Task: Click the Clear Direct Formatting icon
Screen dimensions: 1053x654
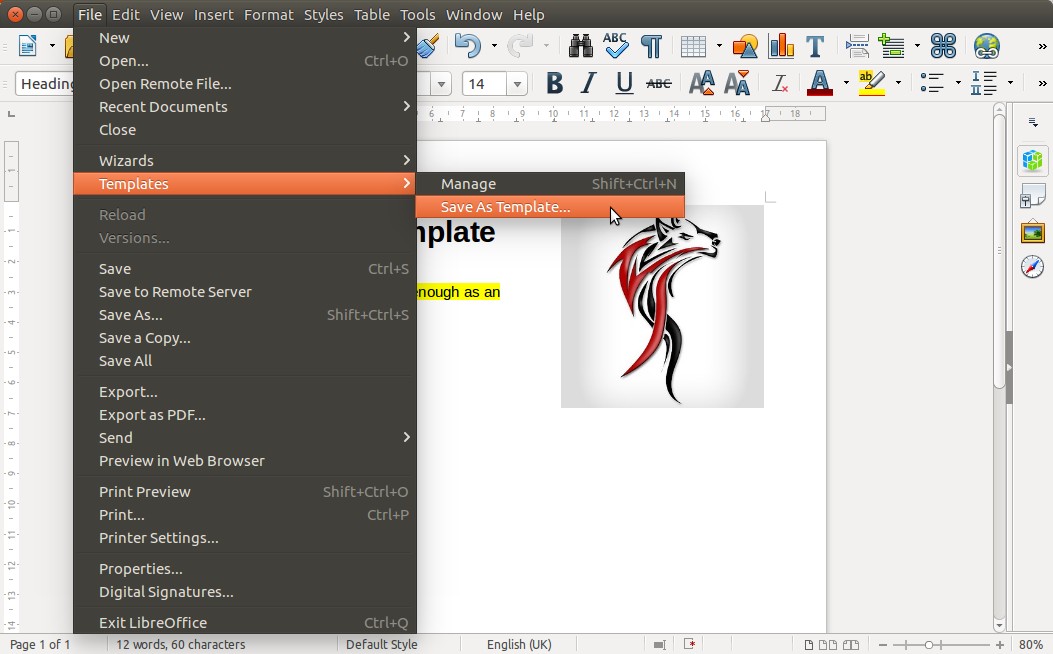Action: pos(780,83)
